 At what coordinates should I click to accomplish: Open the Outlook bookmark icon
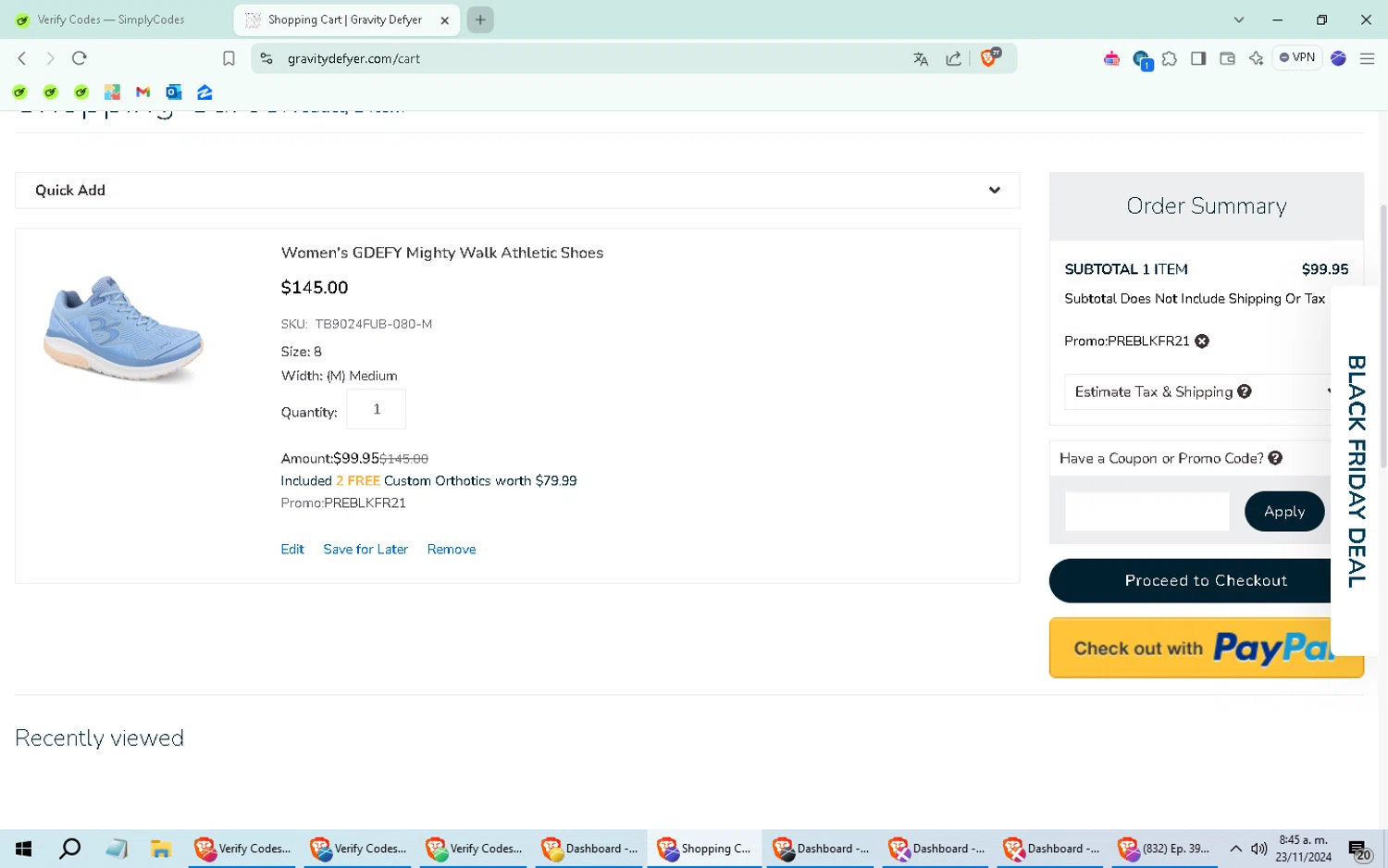click(173, 92)
